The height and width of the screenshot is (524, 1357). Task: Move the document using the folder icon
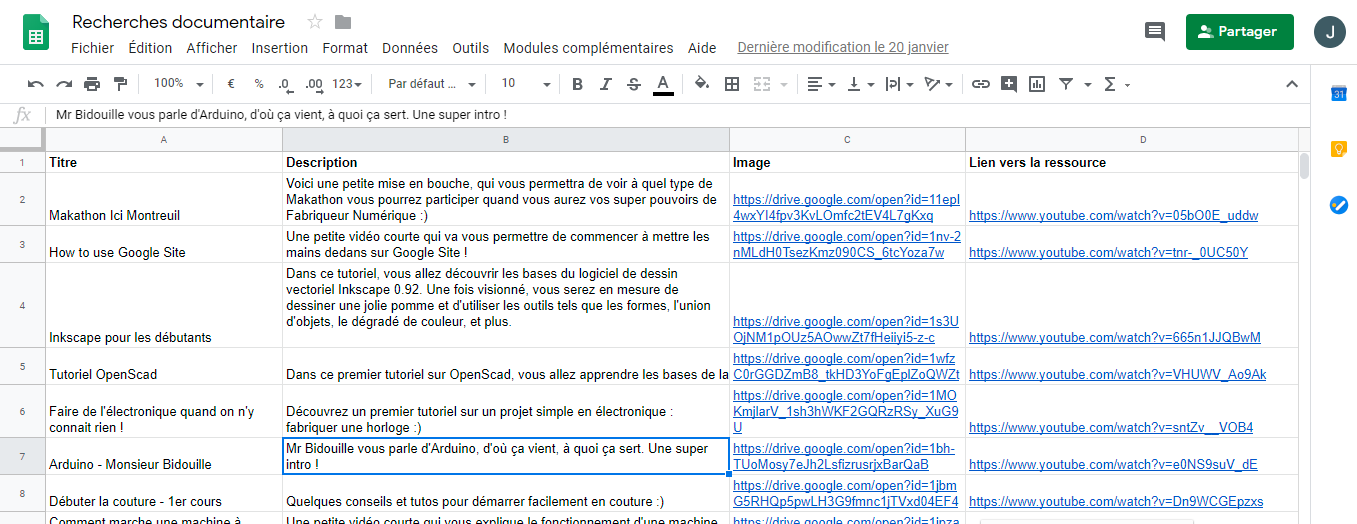(343, 22)
